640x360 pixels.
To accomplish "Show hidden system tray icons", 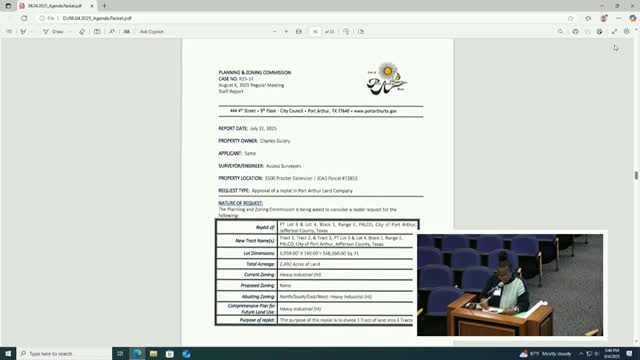I will click(581, 353).
